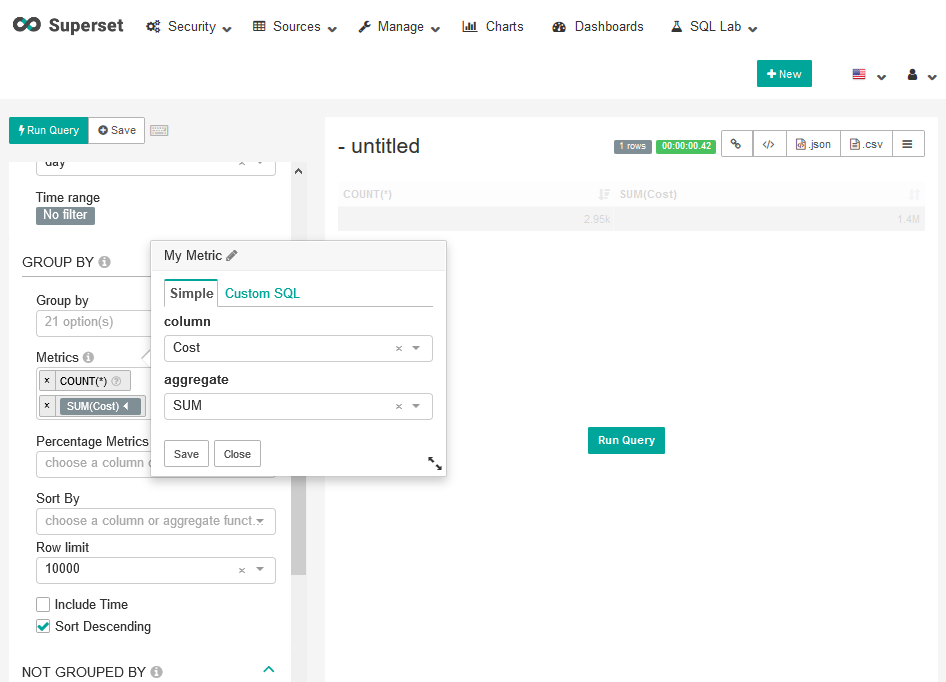The height and width of the screenshot is (682, 946).
Task: Click the short URL link icon
Action: coord(736,144)
